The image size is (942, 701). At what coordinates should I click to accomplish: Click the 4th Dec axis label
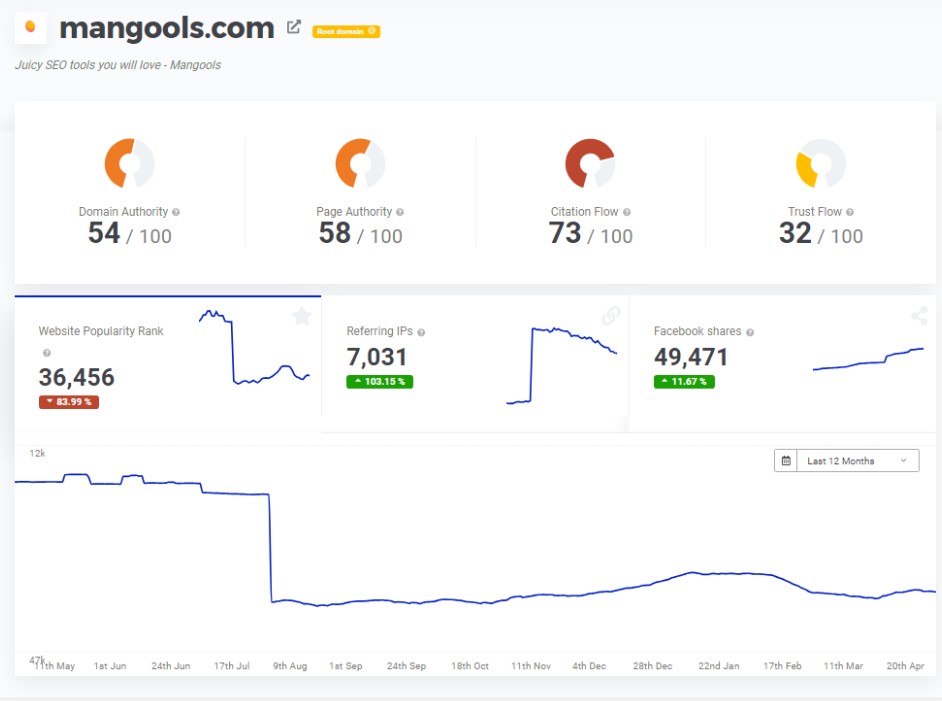point(589,666)
